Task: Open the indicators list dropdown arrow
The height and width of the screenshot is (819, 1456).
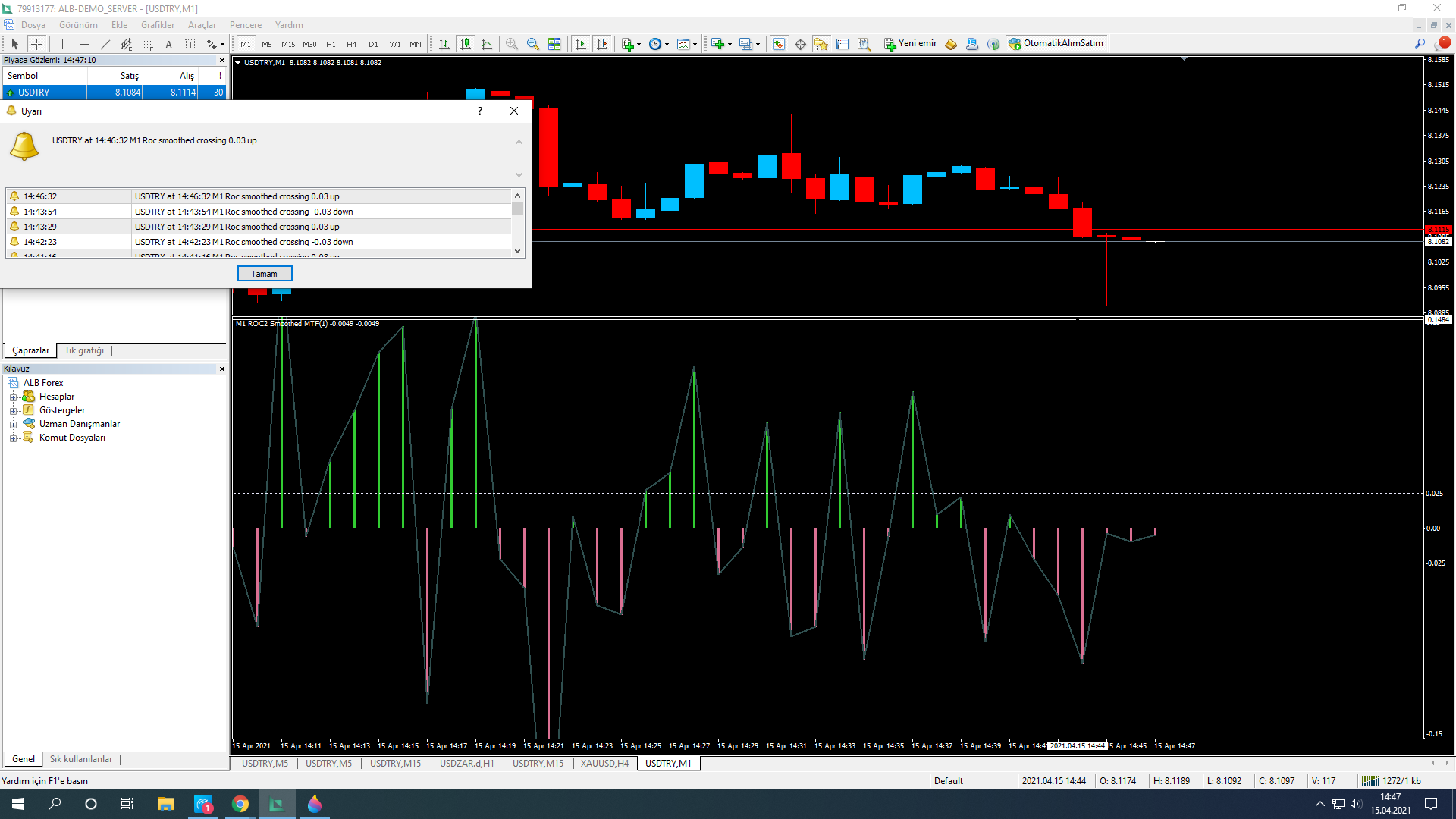Action: (639, 44)
